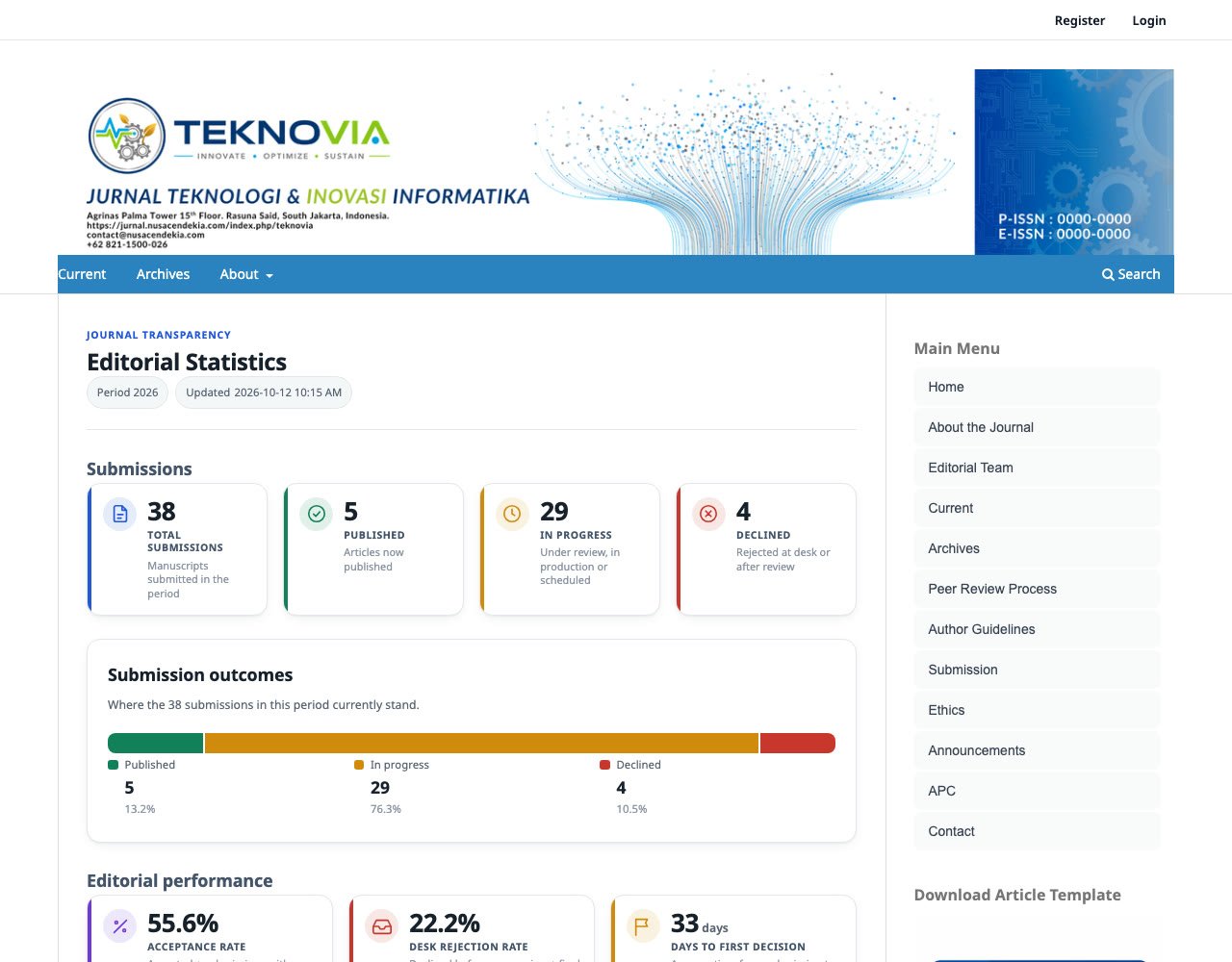The height and width of the screenshot is (962, 1232).
Task: Click the Period 2026 pill
Action: (127, 392)
